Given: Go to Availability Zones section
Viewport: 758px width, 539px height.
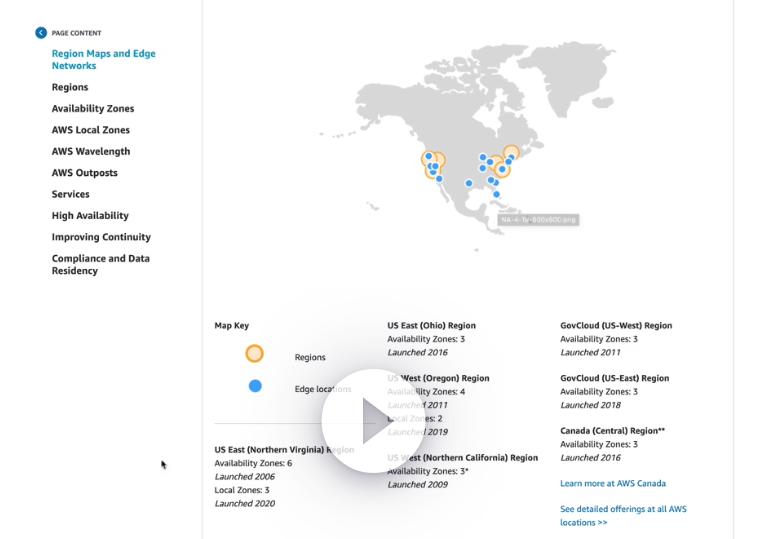Looking at the screenshot, I should [93, 108].
